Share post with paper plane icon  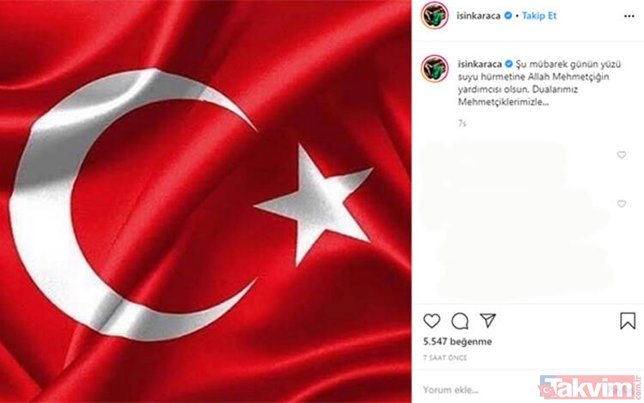coord(488,320)
